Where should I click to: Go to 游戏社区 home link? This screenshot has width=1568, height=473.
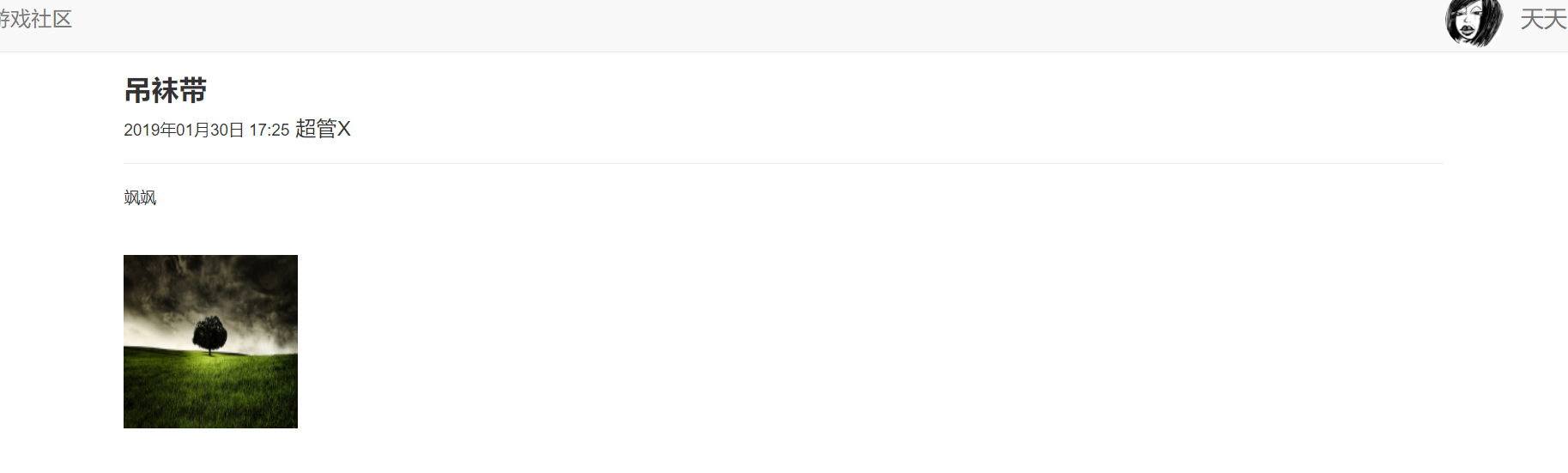point(36,19)
